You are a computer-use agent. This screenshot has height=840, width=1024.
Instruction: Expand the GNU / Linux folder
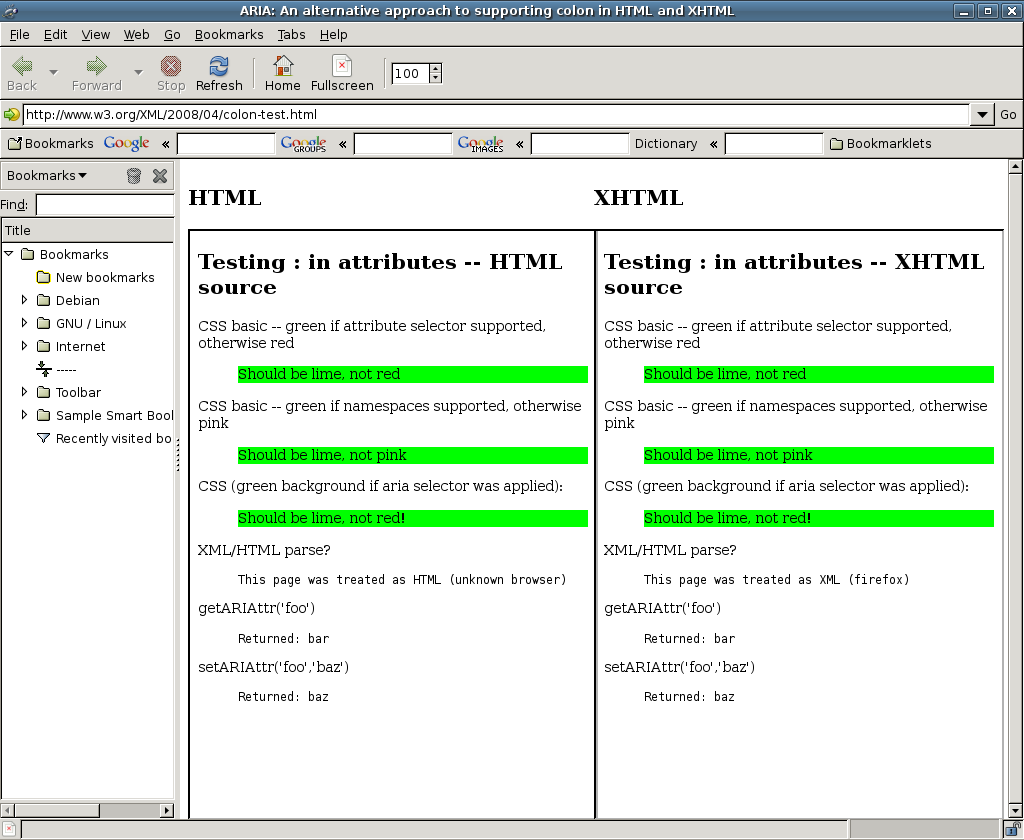click(x=24, y=323)
